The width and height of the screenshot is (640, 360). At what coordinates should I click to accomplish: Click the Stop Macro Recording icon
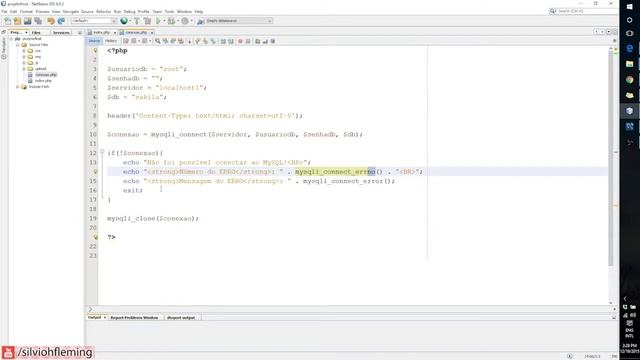coord(248,41)
